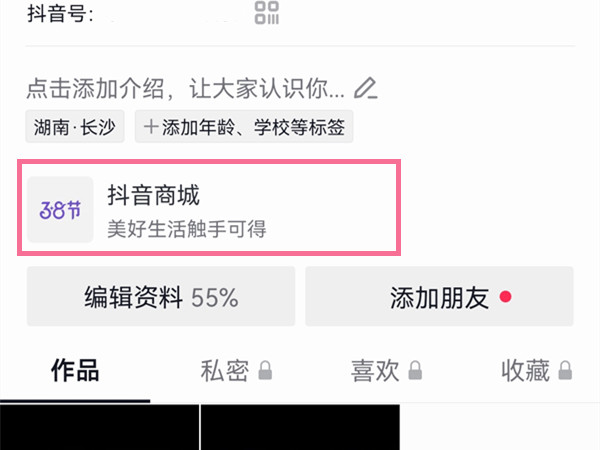
Task: Tap the 添加朋友 button
Action: [x=439, y=297]
